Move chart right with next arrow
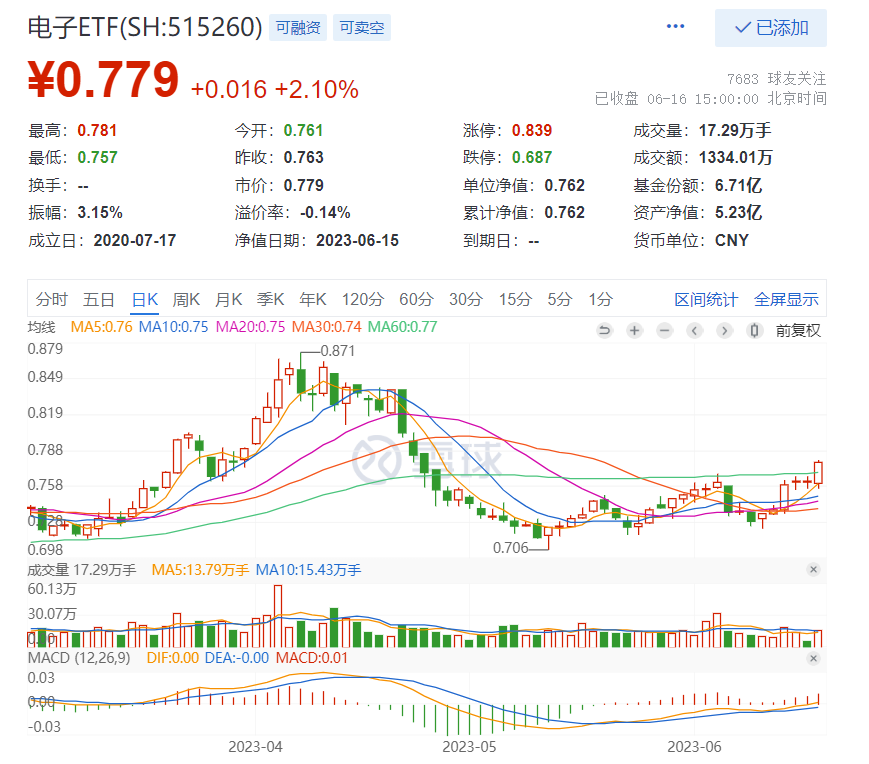 (x=724, y=331)
